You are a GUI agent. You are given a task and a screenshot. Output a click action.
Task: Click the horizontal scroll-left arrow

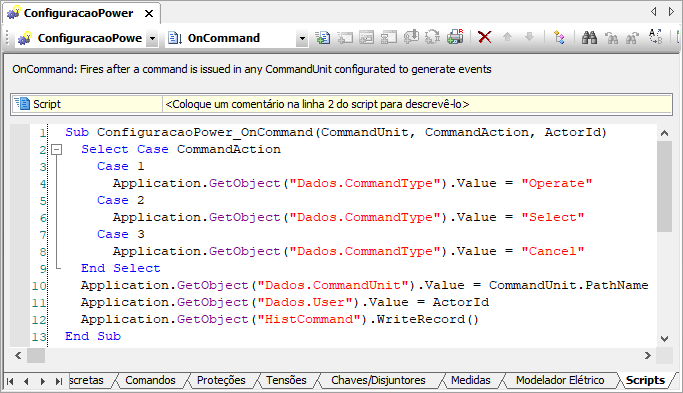pyautogui.click(x=18, y=356)
